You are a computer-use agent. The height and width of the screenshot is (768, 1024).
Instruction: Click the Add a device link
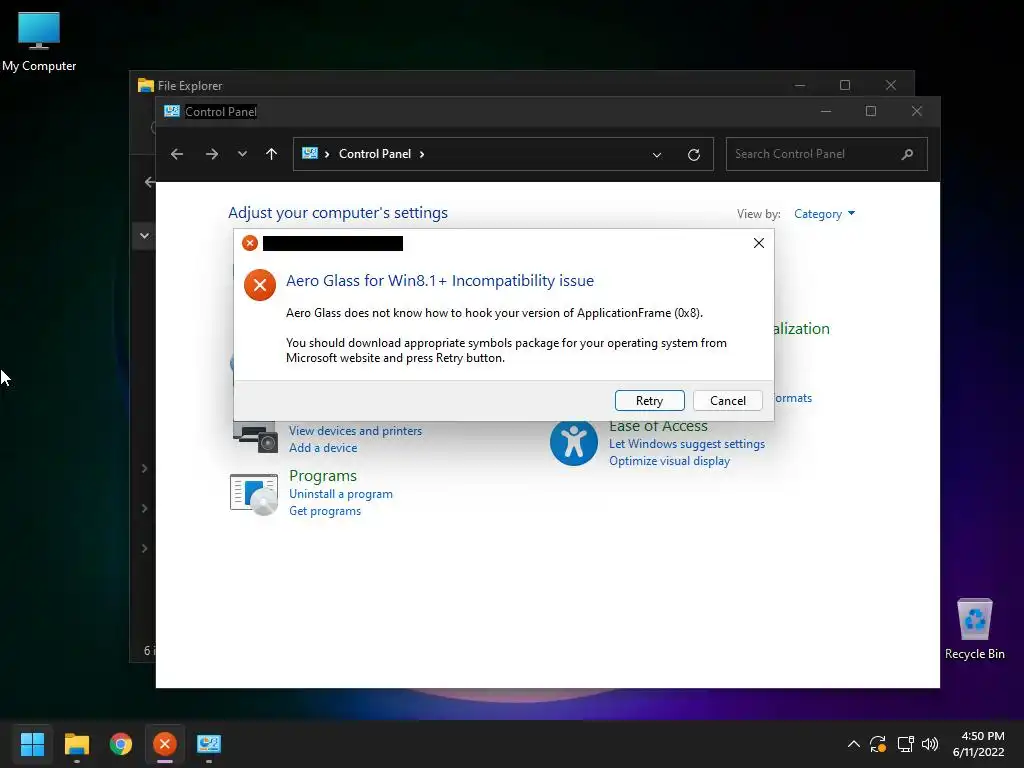tap(323, 448)
